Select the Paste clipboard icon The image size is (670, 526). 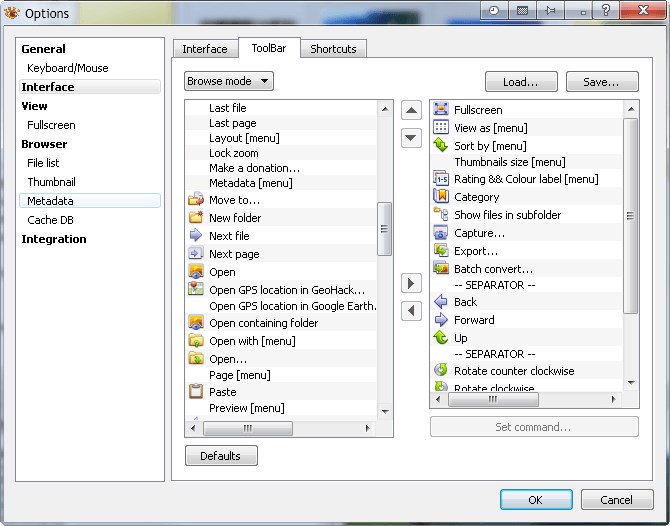pyautogui.click(x=196, y=391)
